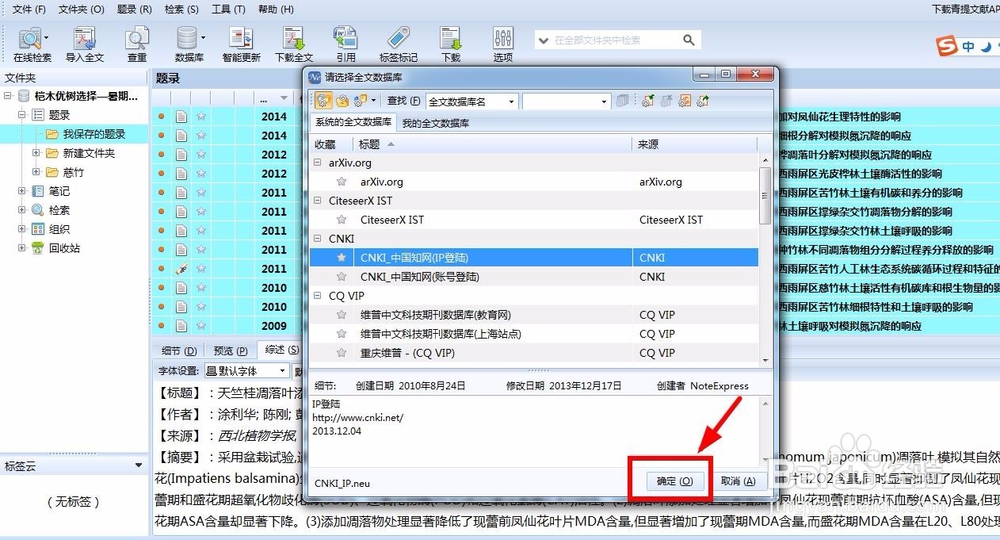The width and height of the screenshot is (1000, 540).
Task: Expand the 新建文件夹 folder in tree
Action: (36, 153)
